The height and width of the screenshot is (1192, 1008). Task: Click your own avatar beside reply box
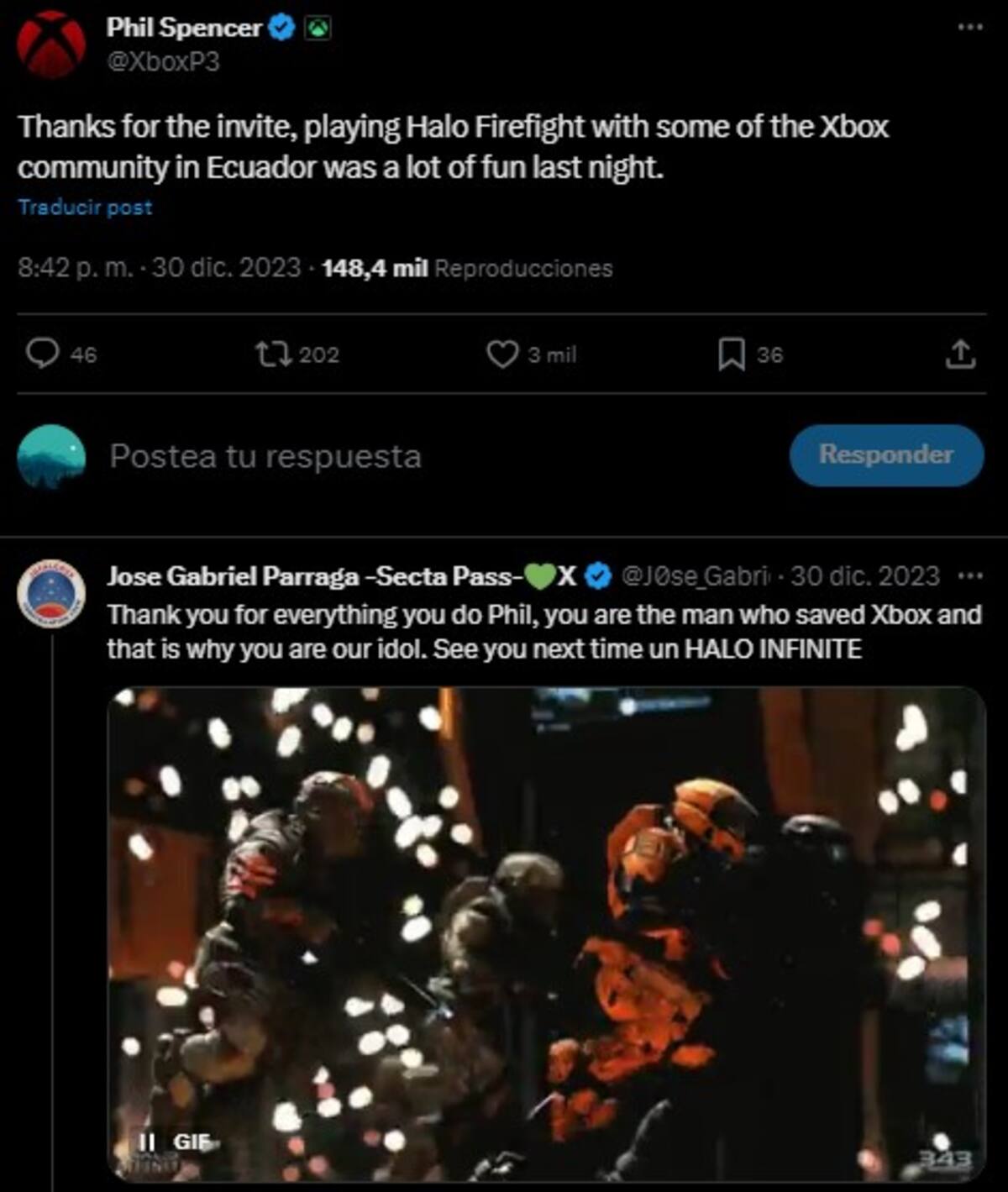[51, 456]
